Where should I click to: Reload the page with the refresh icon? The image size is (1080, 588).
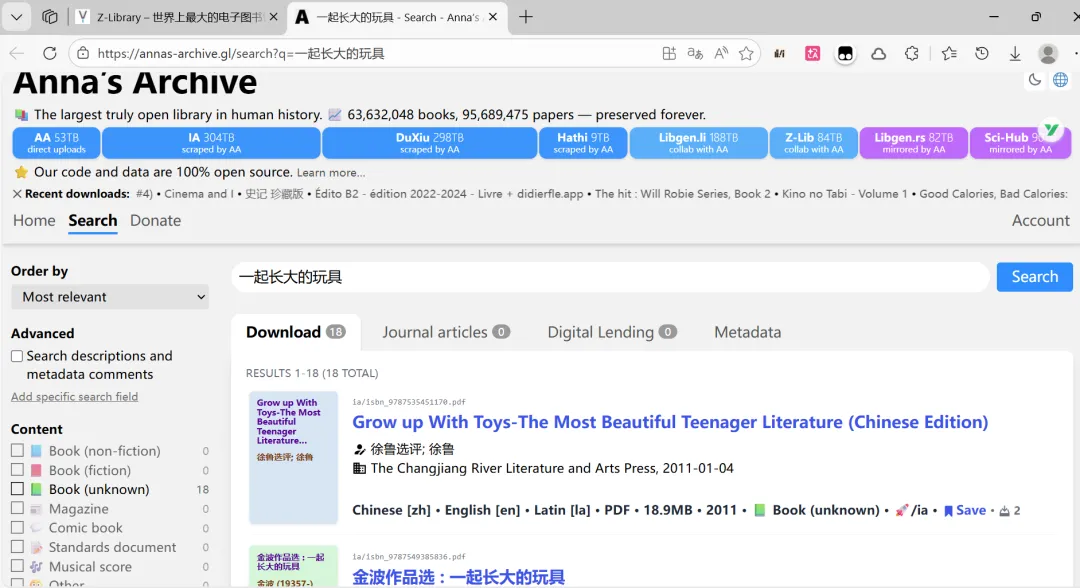click(50, 53)
